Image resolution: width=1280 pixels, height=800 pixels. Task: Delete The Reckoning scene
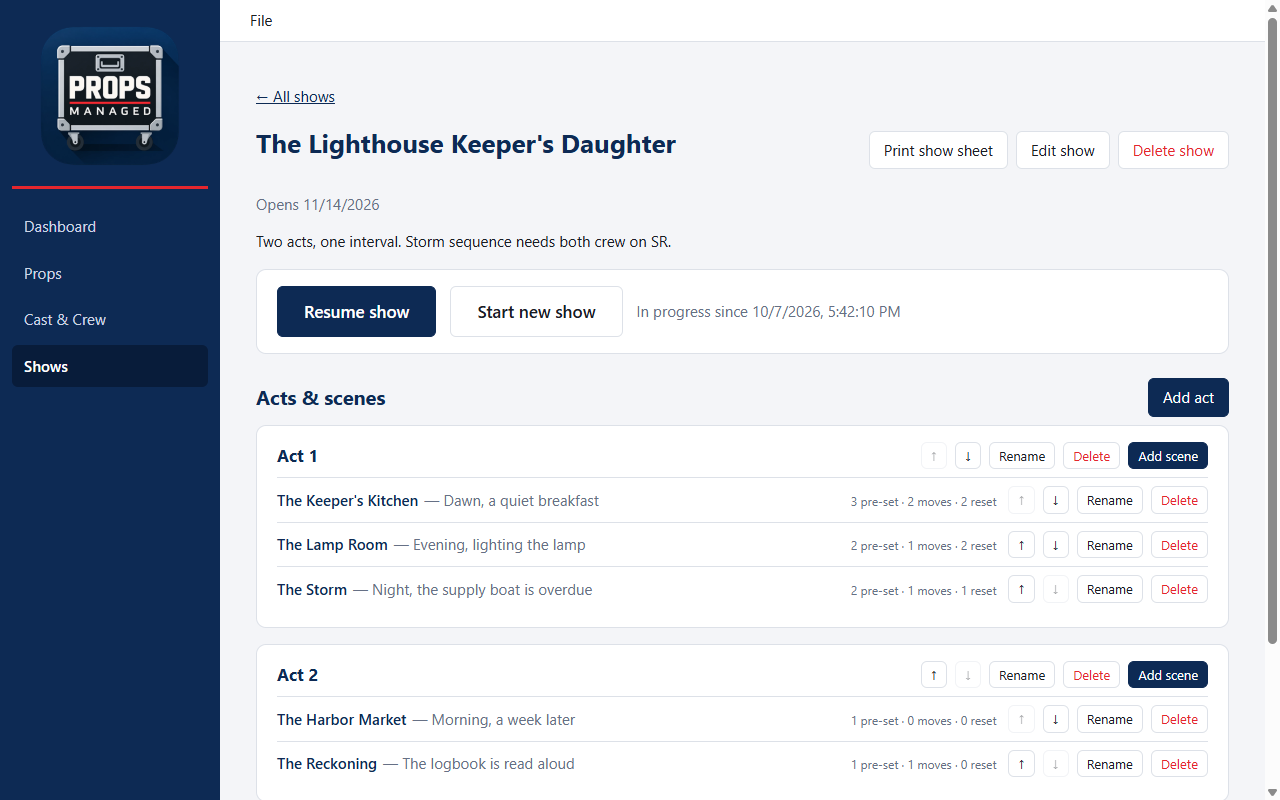[x=1179, y=764]
